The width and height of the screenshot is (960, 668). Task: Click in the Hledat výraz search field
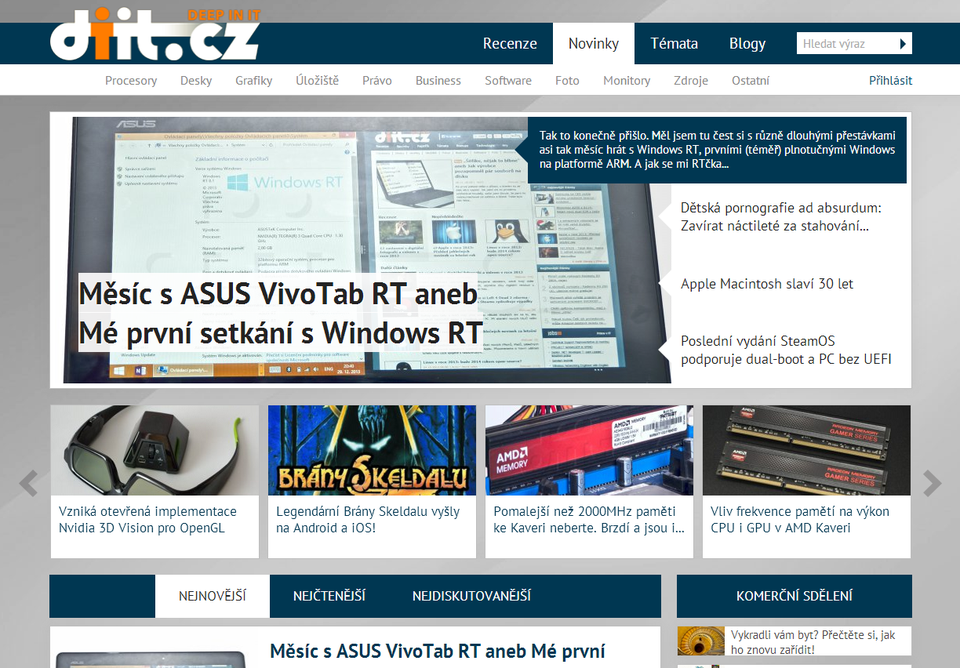[845, 44]
